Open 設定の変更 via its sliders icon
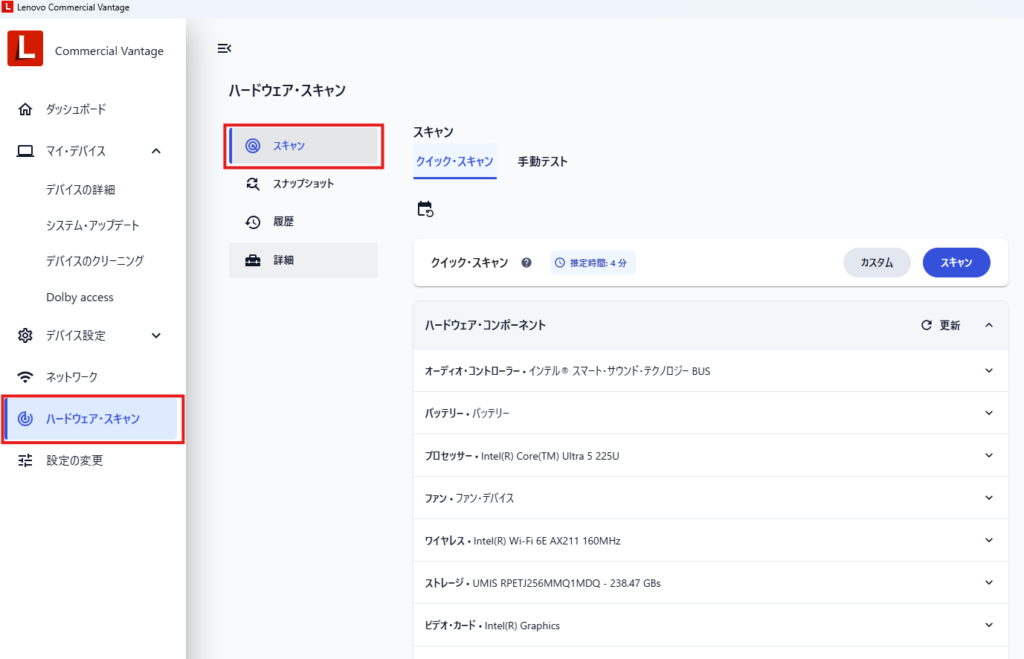Viewport: 1024px width, 659px height. (26, 461)
